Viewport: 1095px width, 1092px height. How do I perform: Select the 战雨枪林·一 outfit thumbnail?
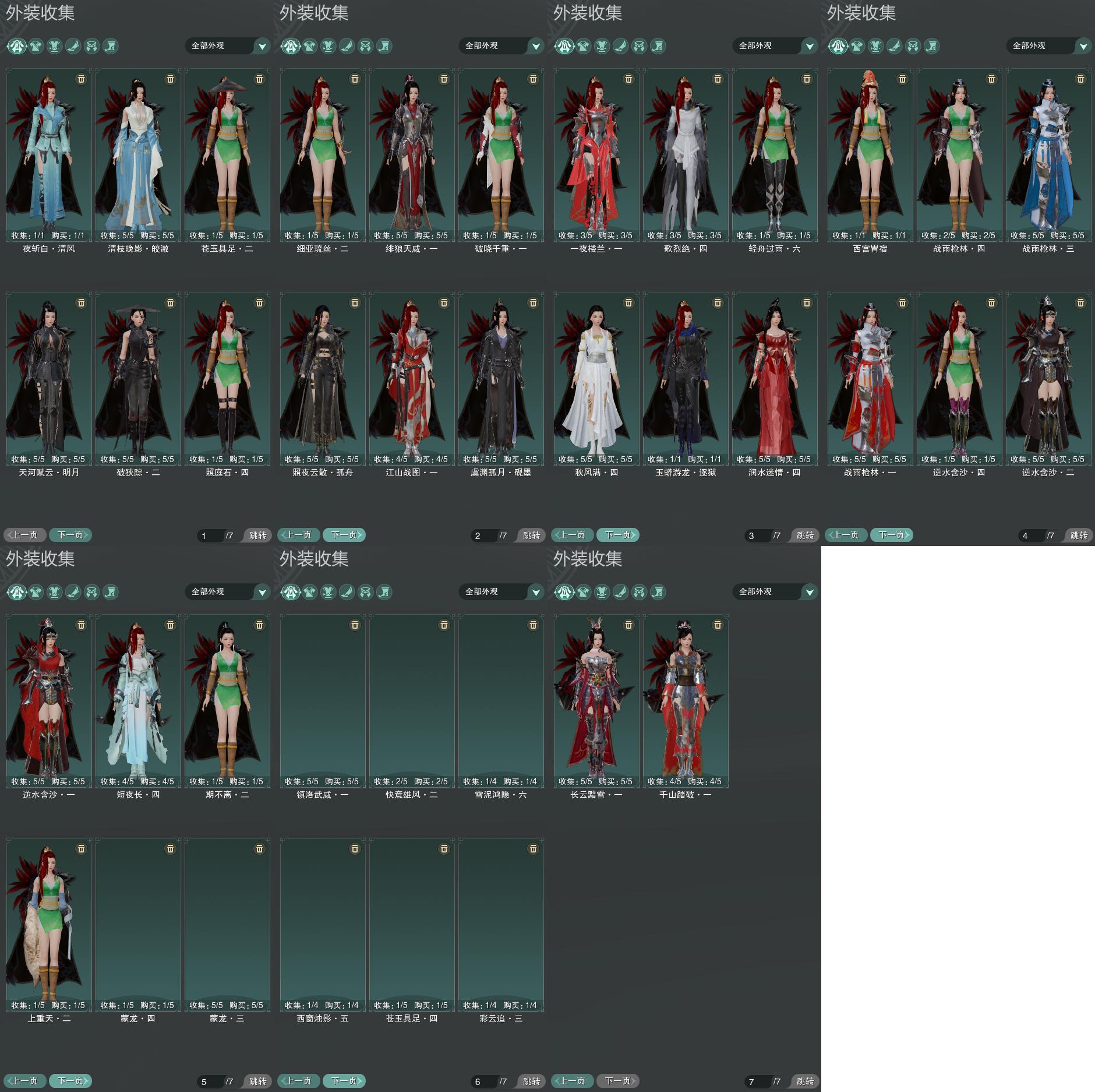coord(870,378)
